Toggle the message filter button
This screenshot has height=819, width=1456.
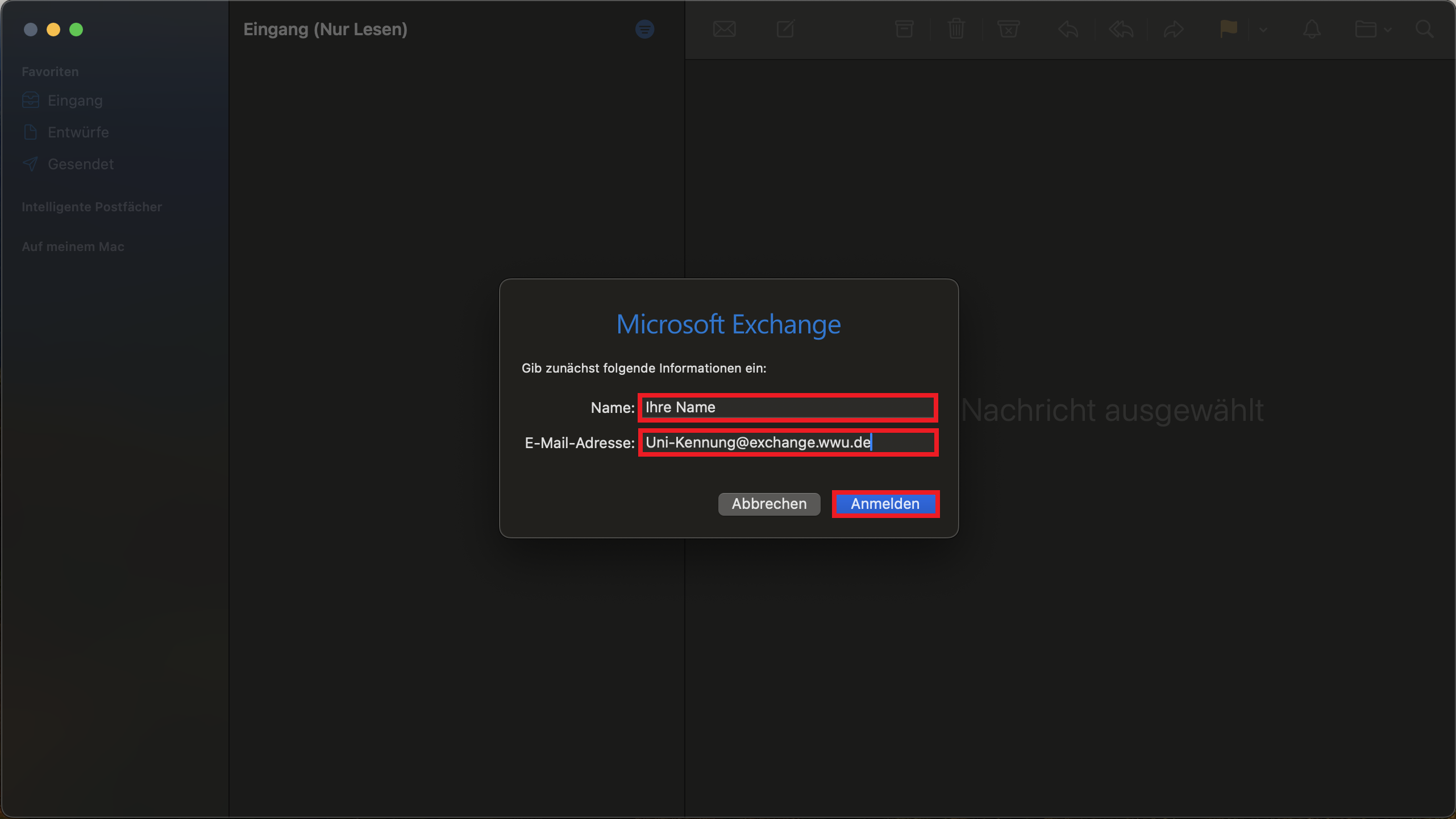click(644, 29)
